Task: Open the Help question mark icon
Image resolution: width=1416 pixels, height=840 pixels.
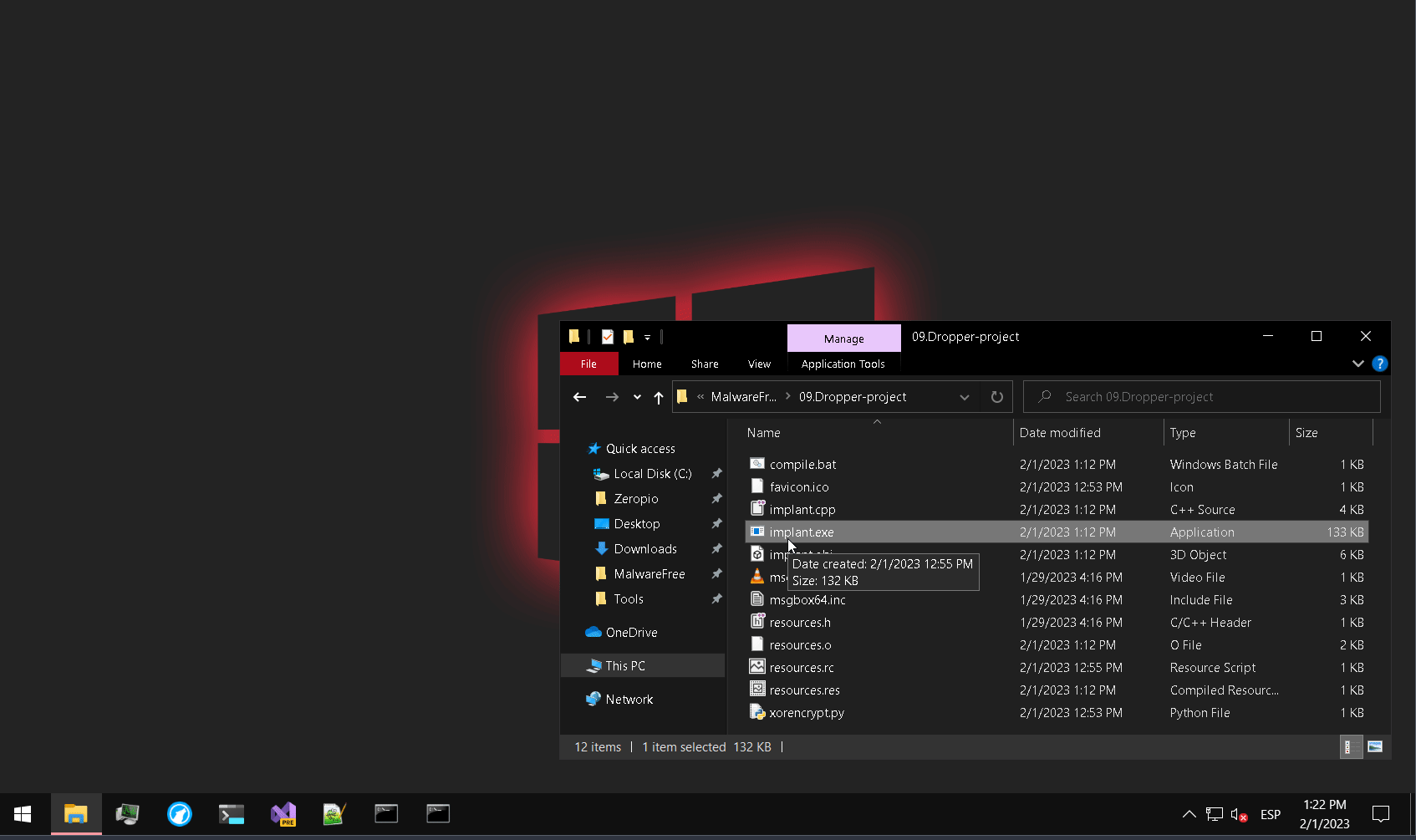Action: point(1380,364)
